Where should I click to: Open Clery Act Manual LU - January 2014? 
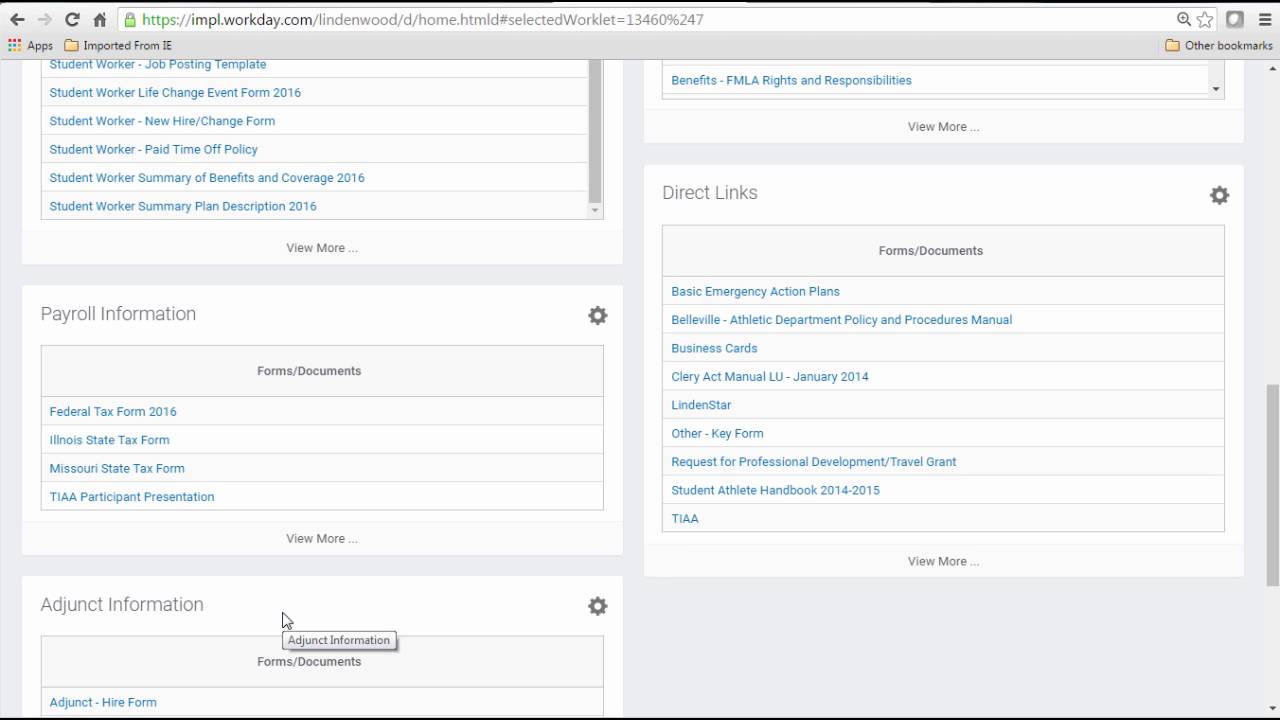click(x=770, y=377)
